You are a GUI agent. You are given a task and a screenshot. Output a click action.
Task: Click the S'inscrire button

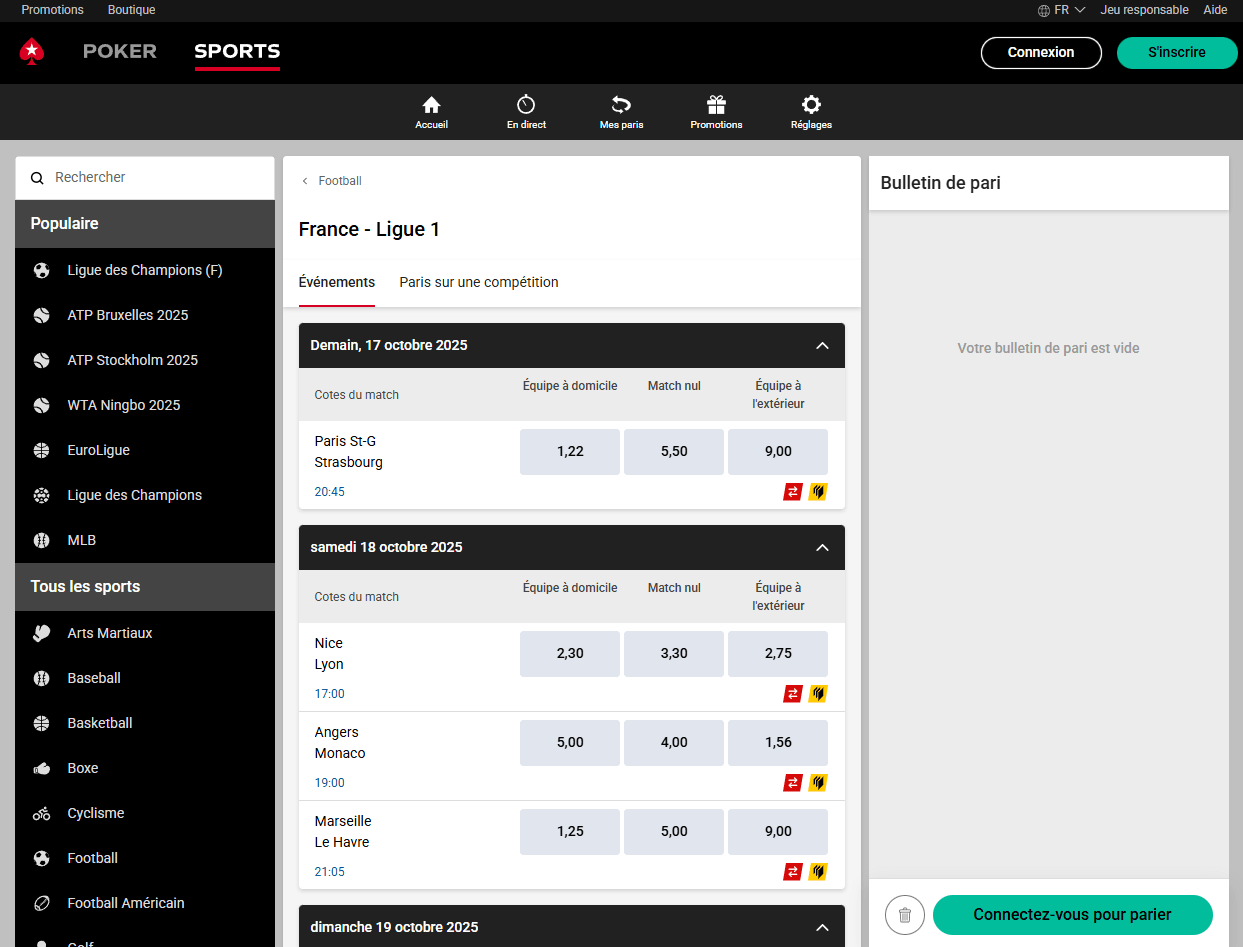point(1176,53)
